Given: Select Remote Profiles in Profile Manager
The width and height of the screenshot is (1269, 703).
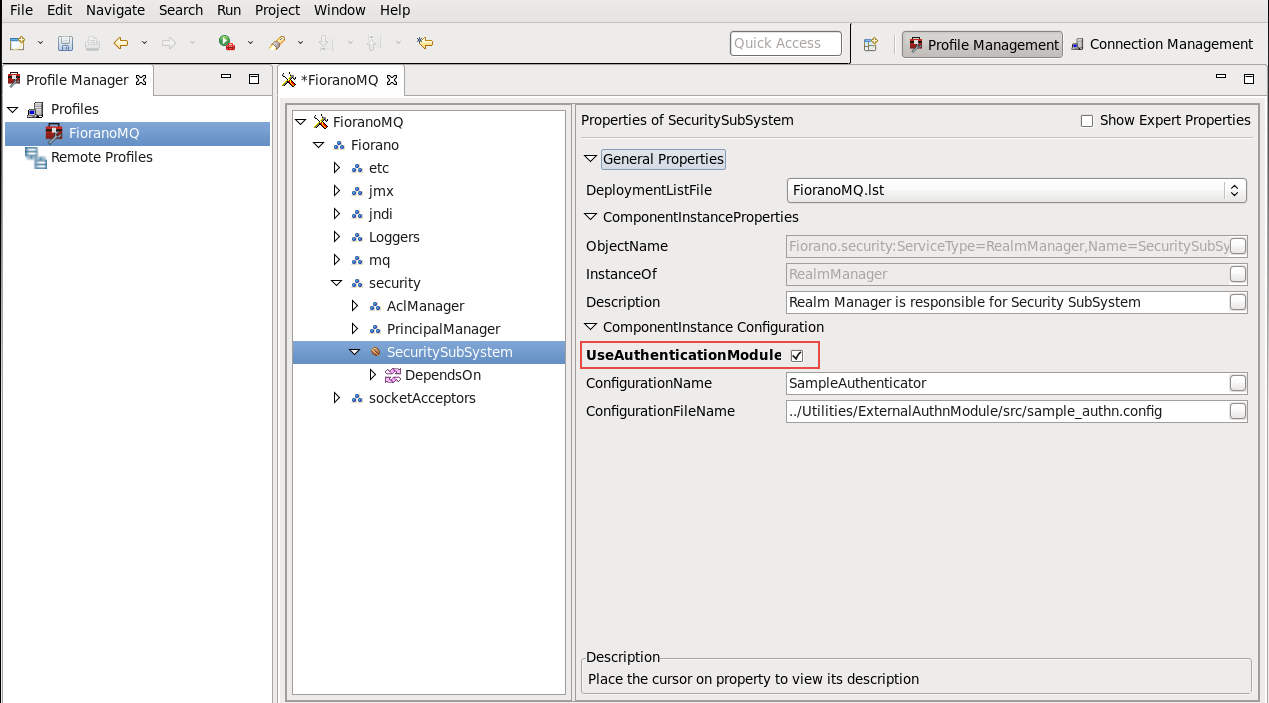Looking at the screenshot, I should [101, 157].
